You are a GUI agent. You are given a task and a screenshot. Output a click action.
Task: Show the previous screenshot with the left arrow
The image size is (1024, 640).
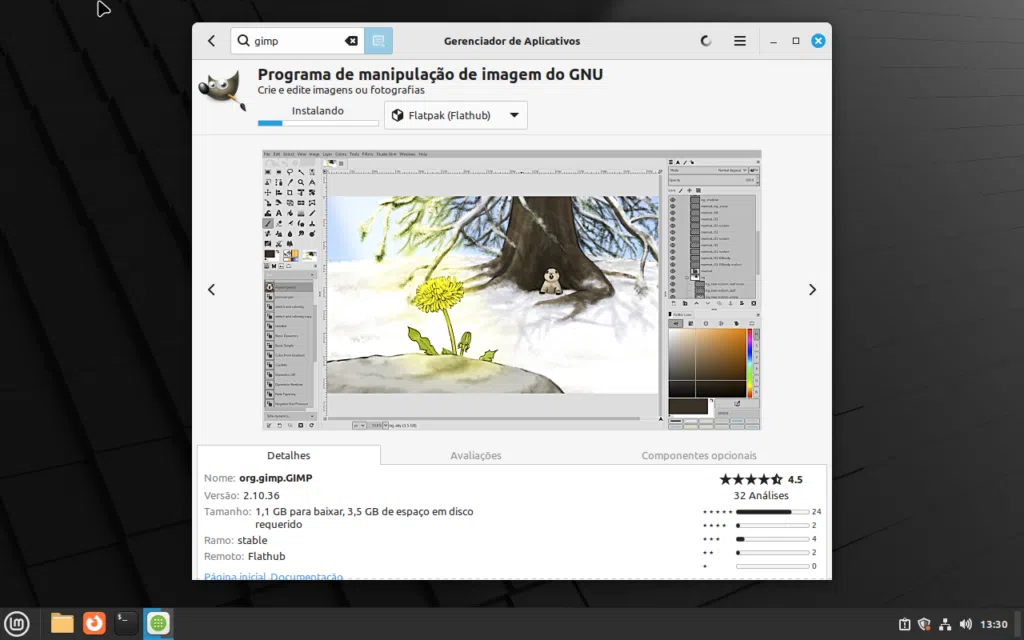pyautogui.click(x=211, y=289)
